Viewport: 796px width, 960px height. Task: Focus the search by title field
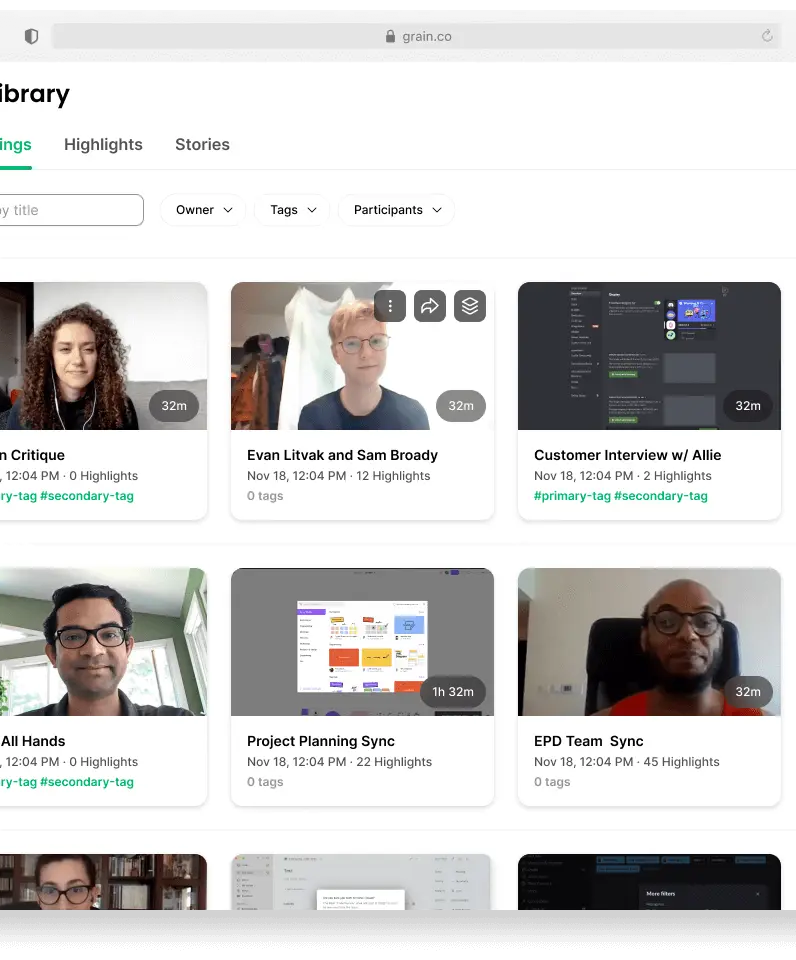(x=72, y=210)
